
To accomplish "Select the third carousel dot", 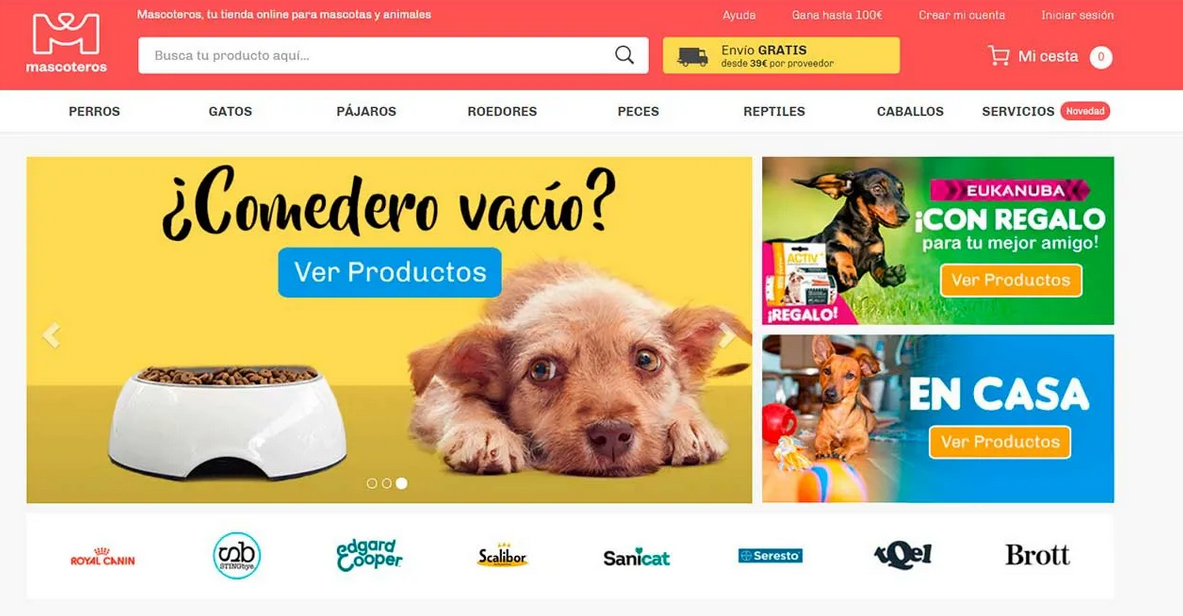I will [x=401, y=483].
